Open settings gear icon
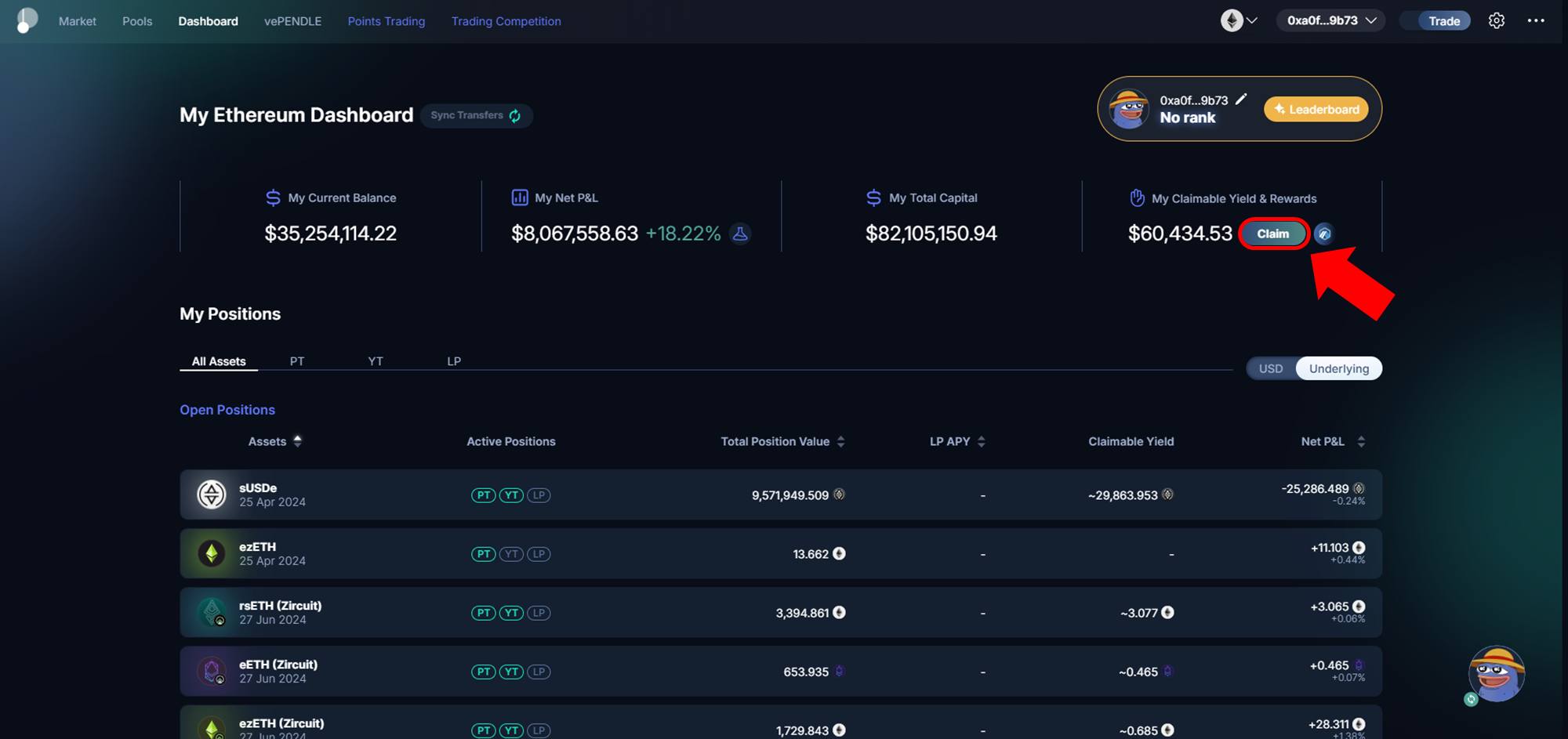 click(1496, 21)
